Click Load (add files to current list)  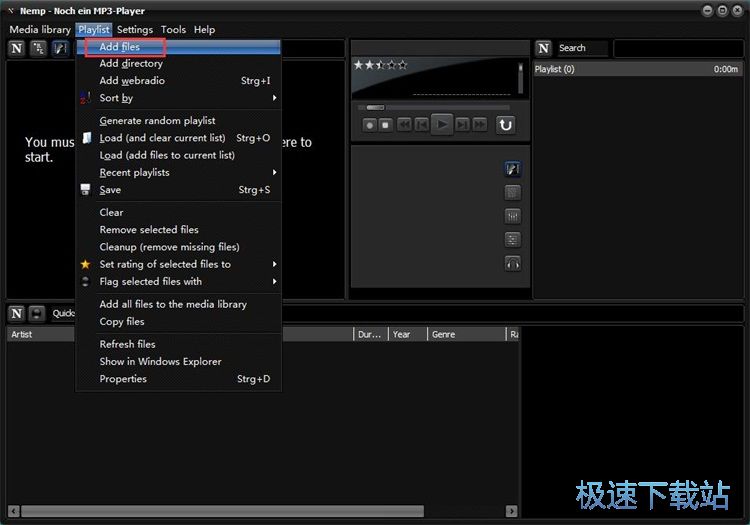pos(178,155)
